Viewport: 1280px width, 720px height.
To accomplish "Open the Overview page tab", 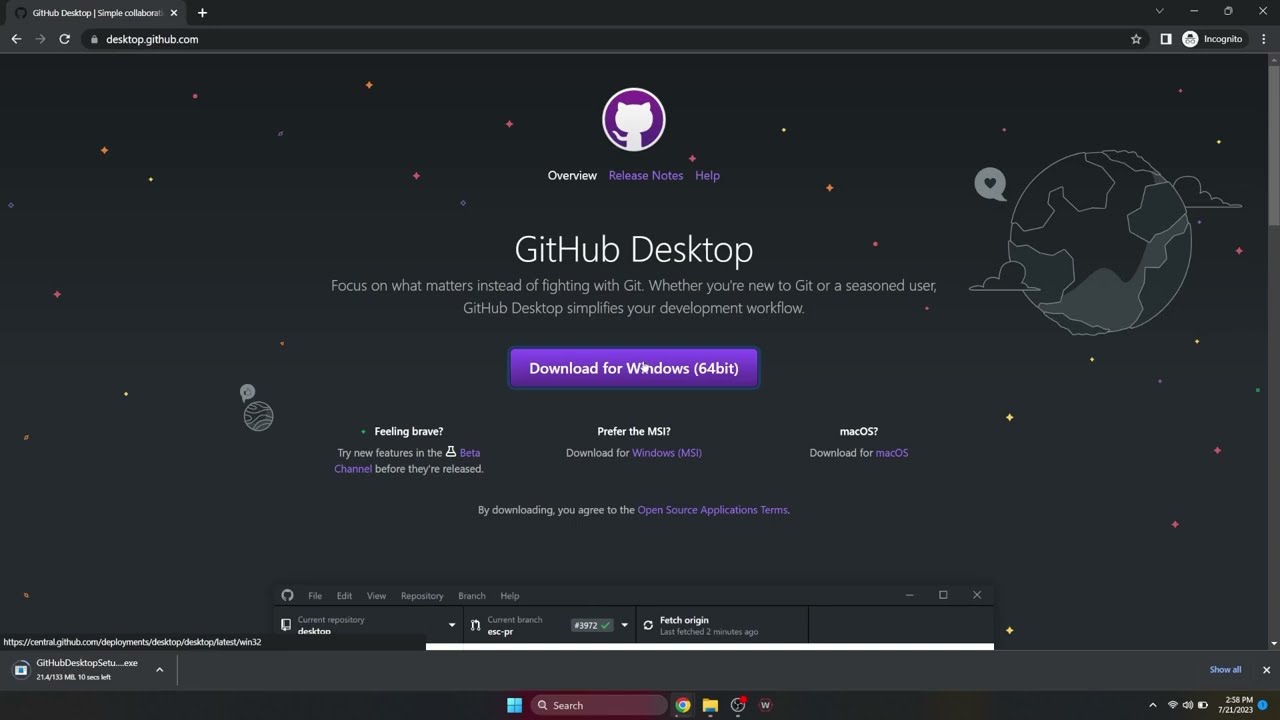I will (572, 175).
